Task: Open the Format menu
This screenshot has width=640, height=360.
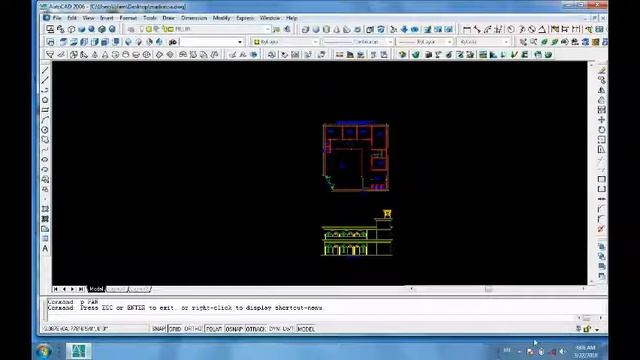Action: click(x=128, y=18)
